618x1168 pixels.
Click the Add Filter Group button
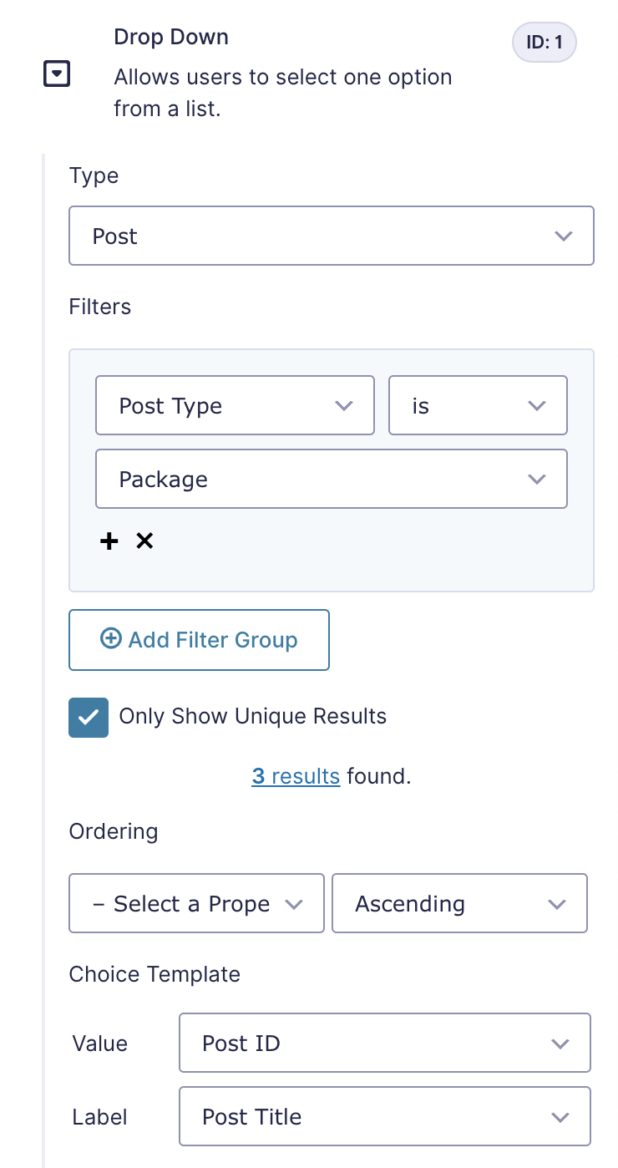pyautogui.click(x=198, y=639)
